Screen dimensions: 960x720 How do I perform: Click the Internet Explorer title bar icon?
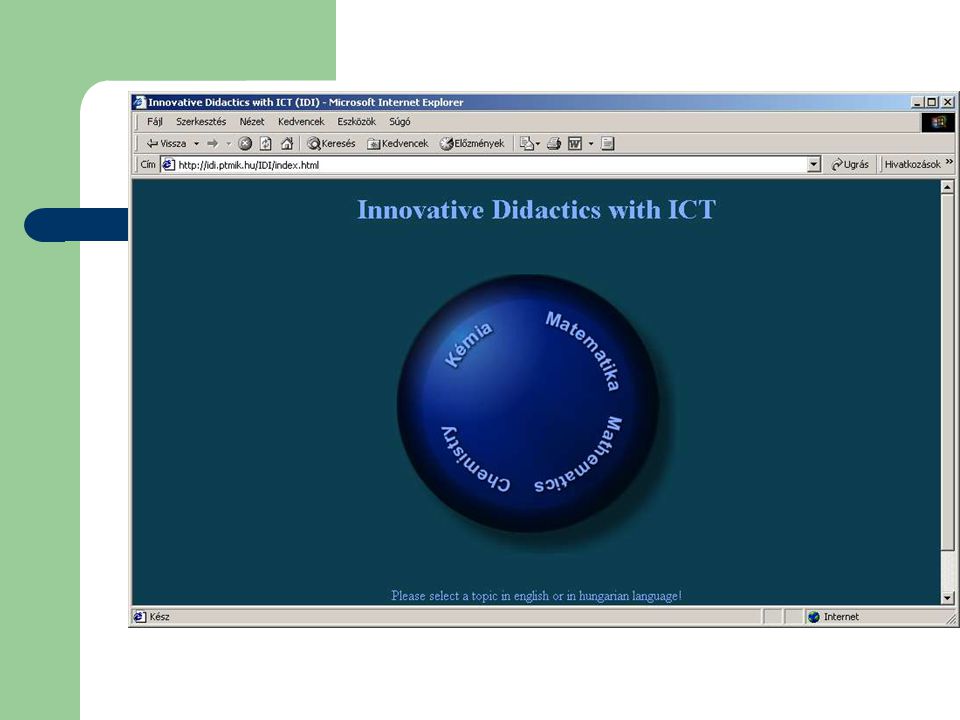coord(140,102)
